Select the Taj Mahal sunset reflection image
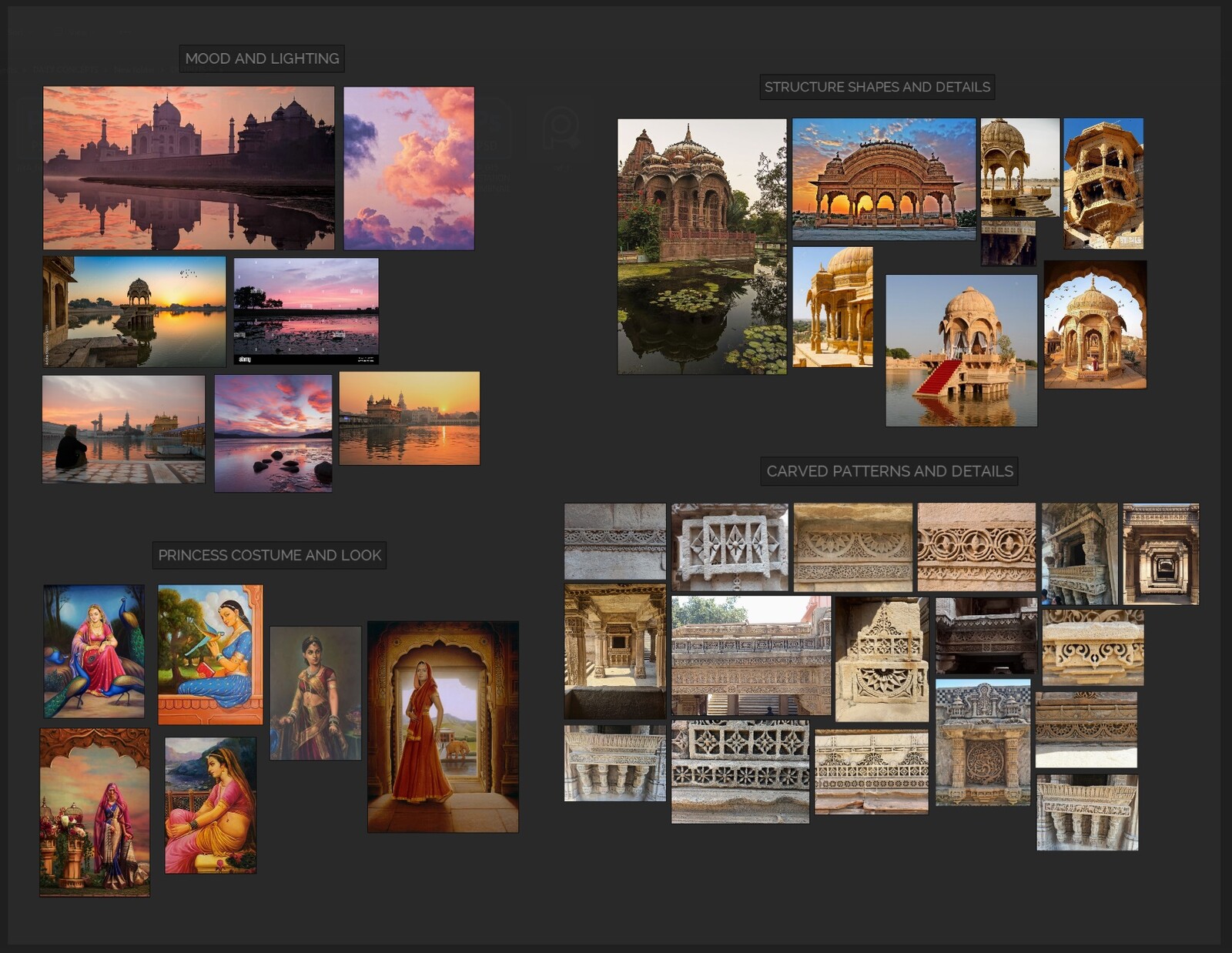Screen dimensions: 1232x953 click(189, 168)
